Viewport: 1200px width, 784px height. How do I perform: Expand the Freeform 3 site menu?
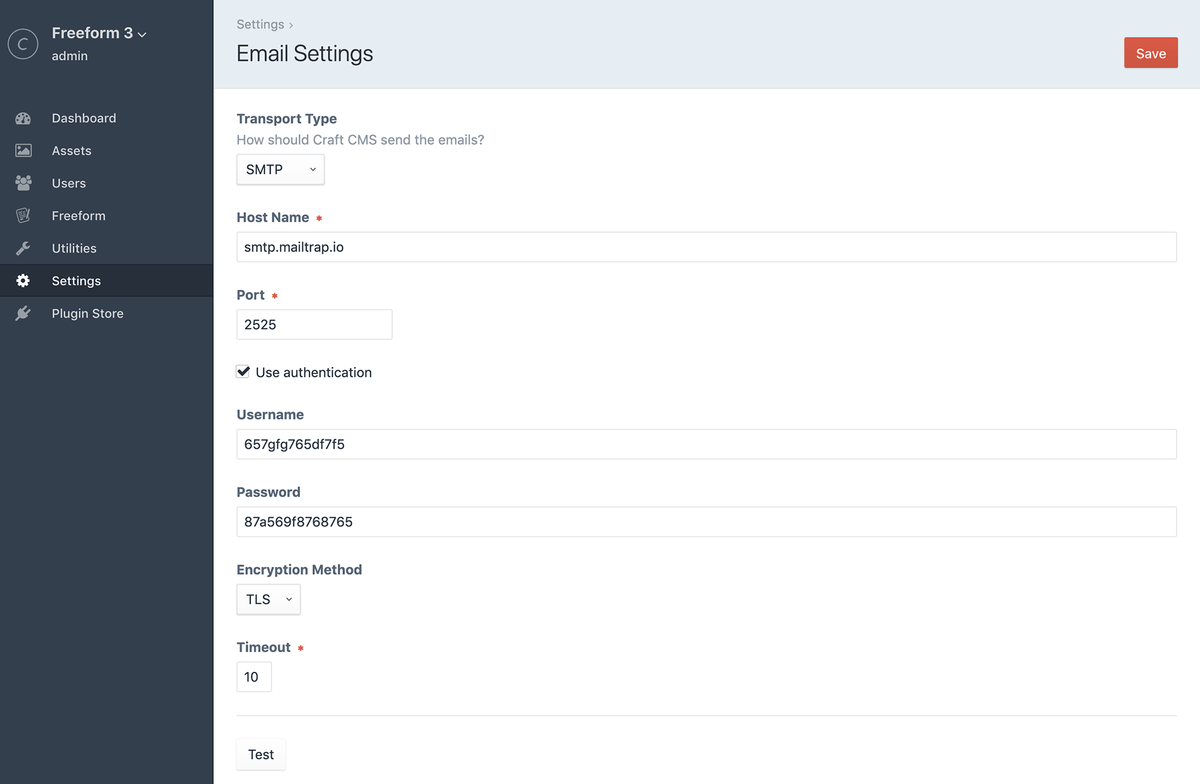pos(99,33)
